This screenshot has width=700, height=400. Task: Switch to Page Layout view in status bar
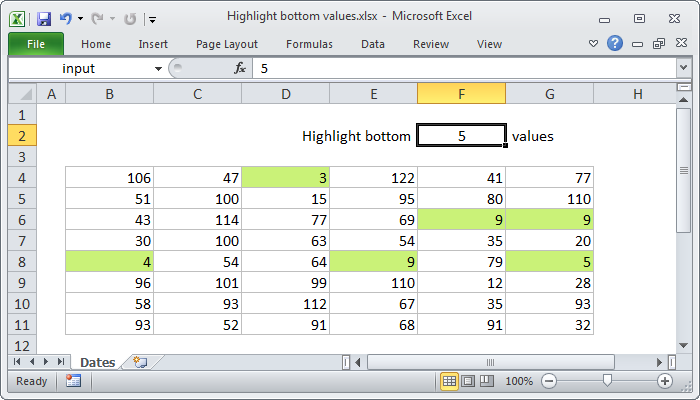(x=468, y=381)
